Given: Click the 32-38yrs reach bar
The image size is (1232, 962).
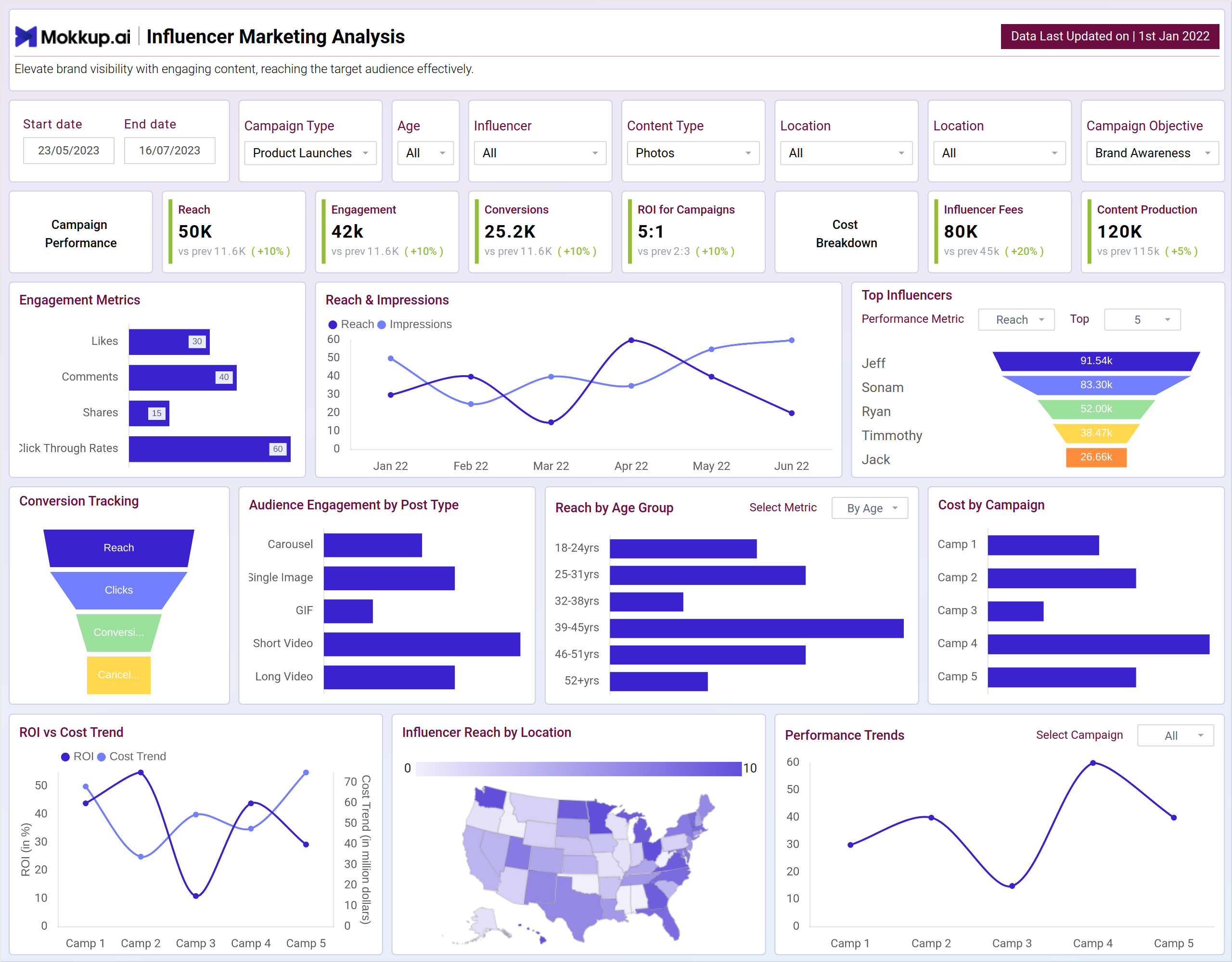Looking at the screenshot, I should pyautogui.click(x=646, y=602).
